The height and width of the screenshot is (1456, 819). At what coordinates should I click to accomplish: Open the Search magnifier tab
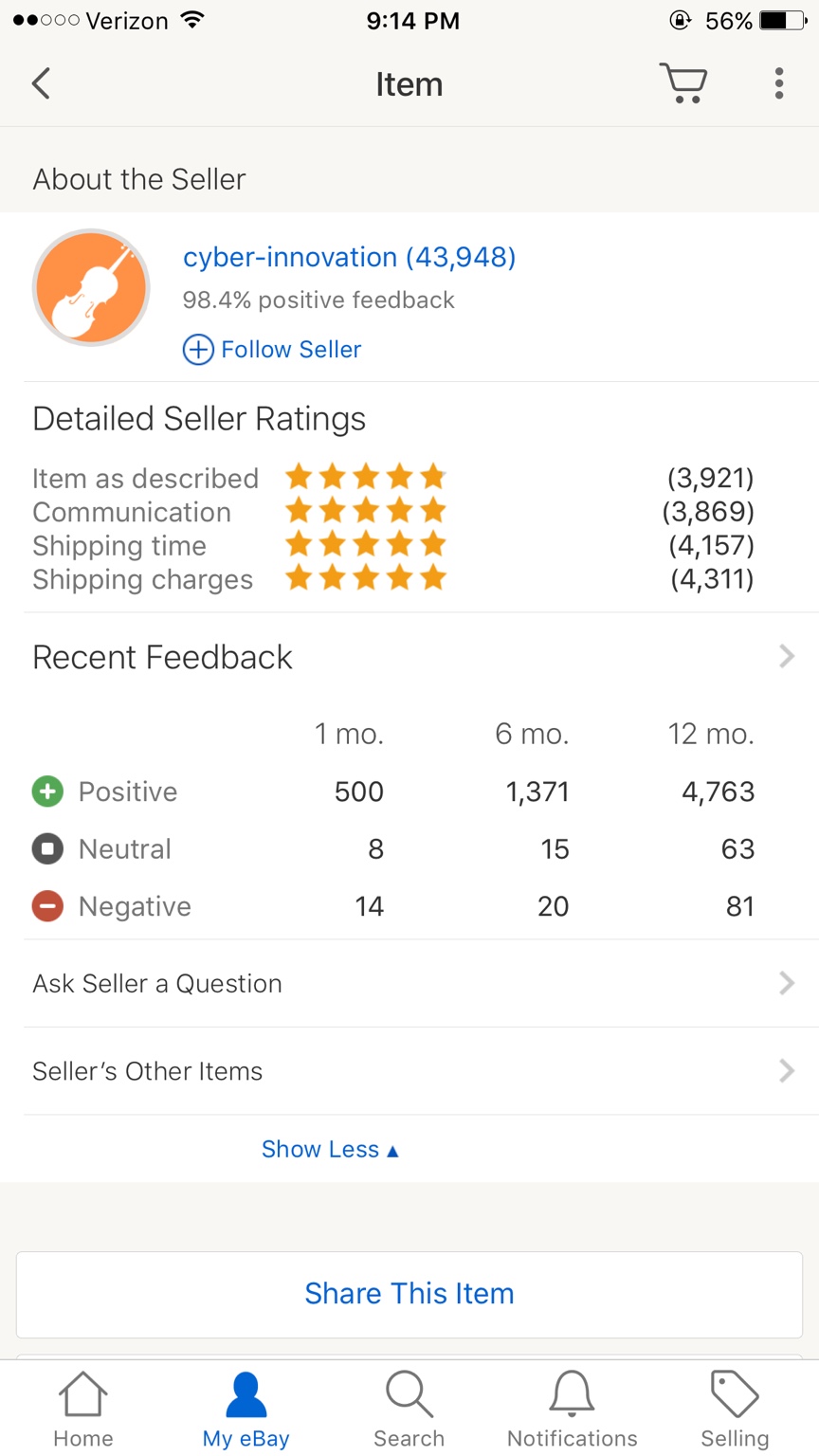pos(409,1410)
